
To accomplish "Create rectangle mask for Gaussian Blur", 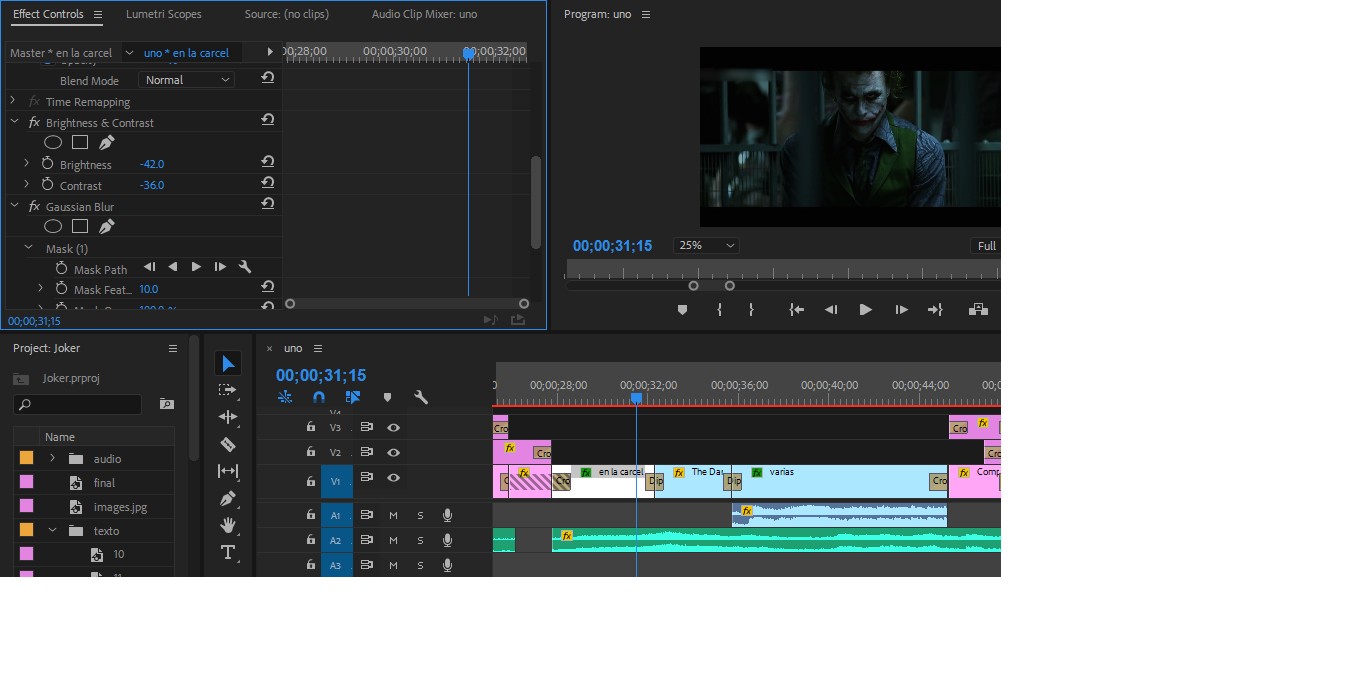I will pos(80,226).
